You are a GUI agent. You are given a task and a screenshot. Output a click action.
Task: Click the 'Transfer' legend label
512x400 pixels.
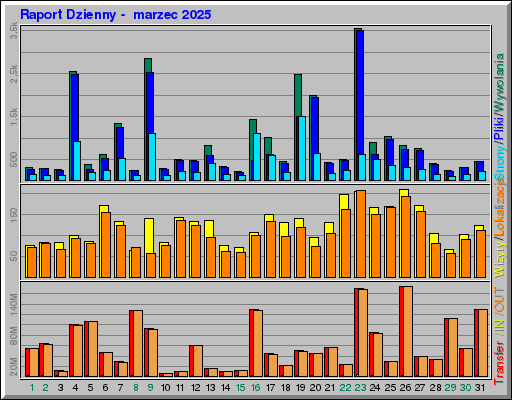(x=500, y=362)
